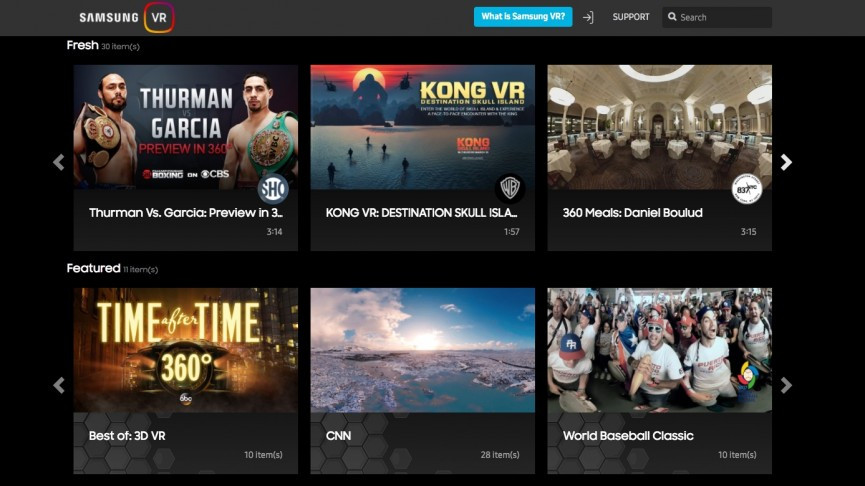Click What is Samsung VR? button
The image size is (865, 486).
tap(523, 17)
